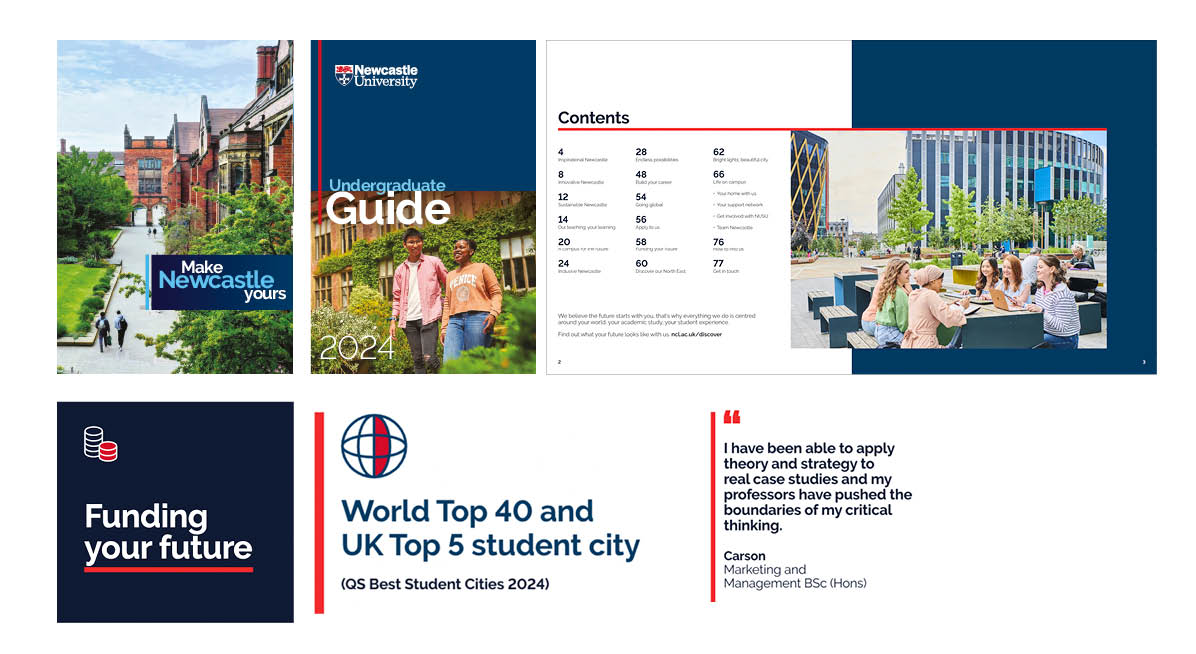Screen dimensions: 1196x654
Task: Select contents entry 56 Apply to us
Action: (x=648, y=222)
